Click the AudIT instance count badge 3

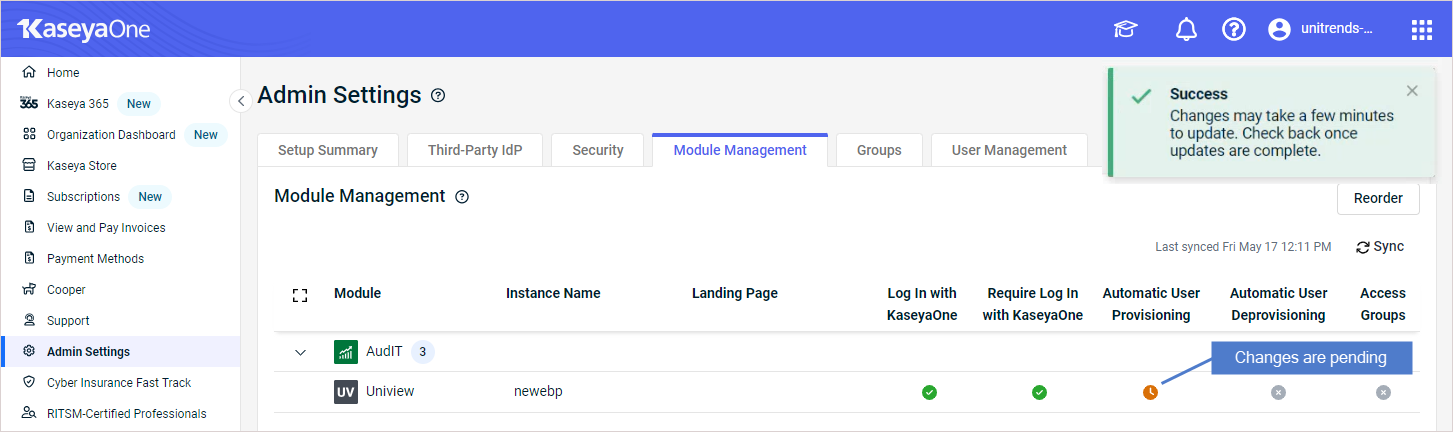click(x=423, y=352)
